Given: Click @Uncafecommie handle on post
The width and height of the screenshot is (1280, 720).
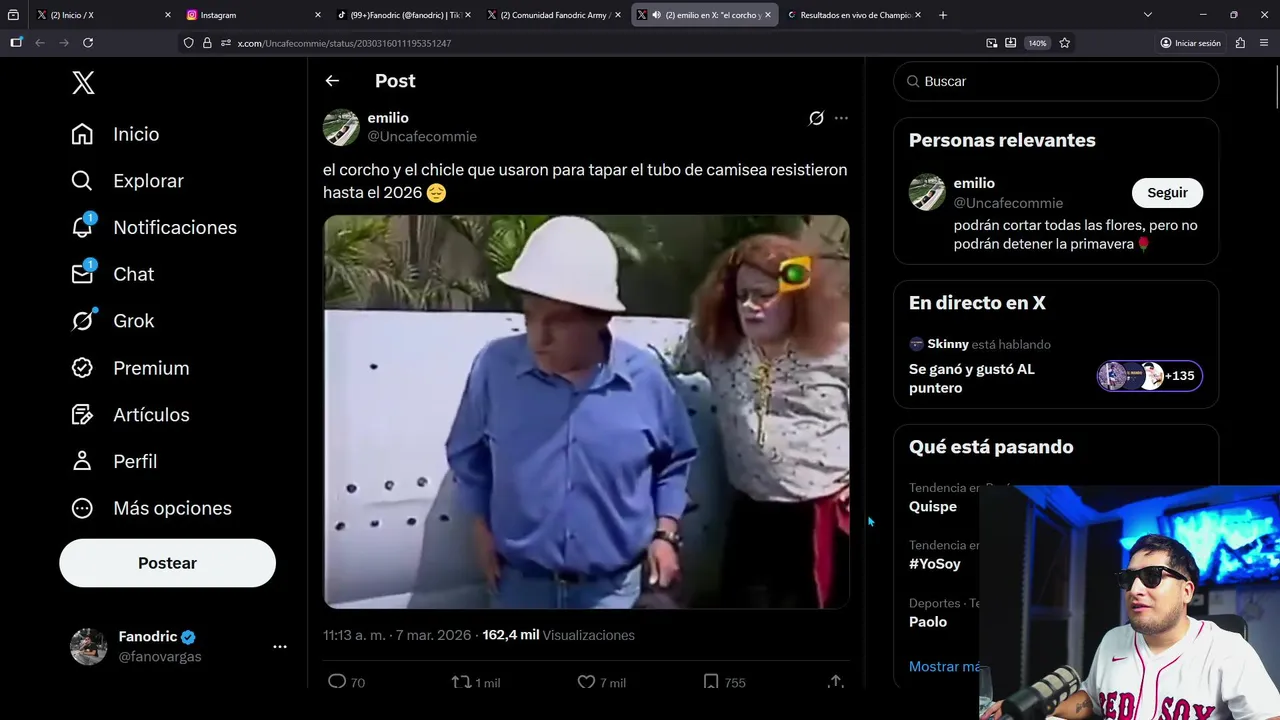Looking at the screenshot, I should (422, 136).
